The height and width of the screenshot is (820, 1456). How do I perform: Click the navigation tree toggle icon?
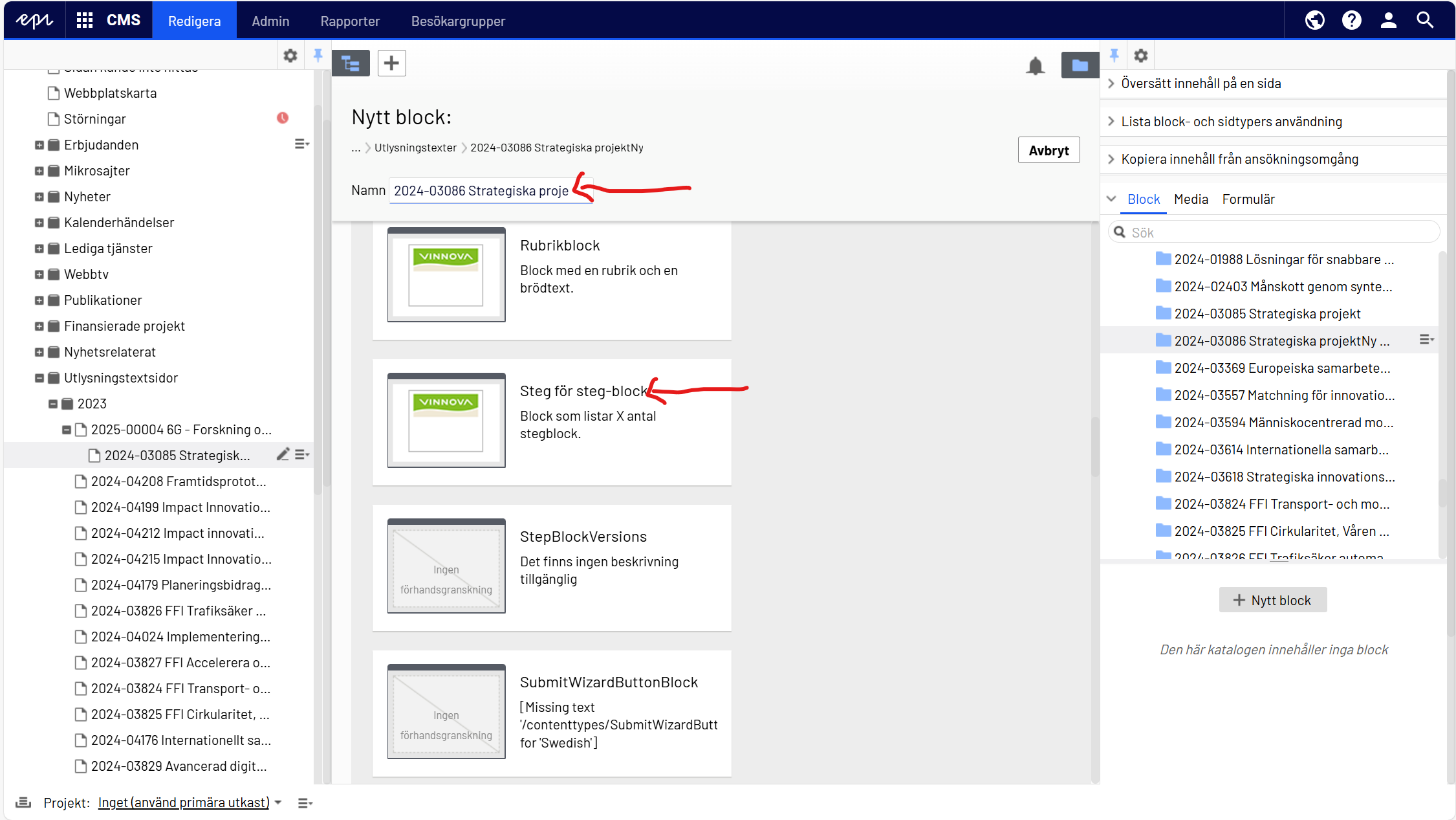(351, 63)
